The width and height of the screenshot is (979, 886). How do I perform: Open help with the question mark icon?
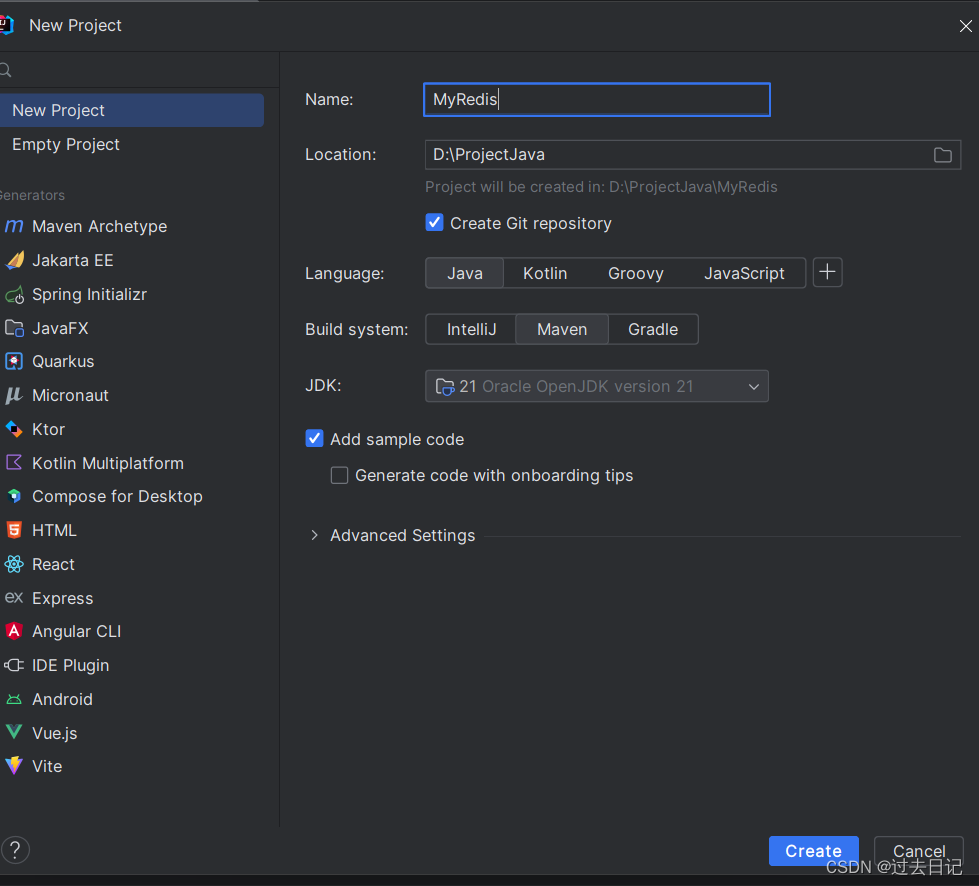click(15, 850)
